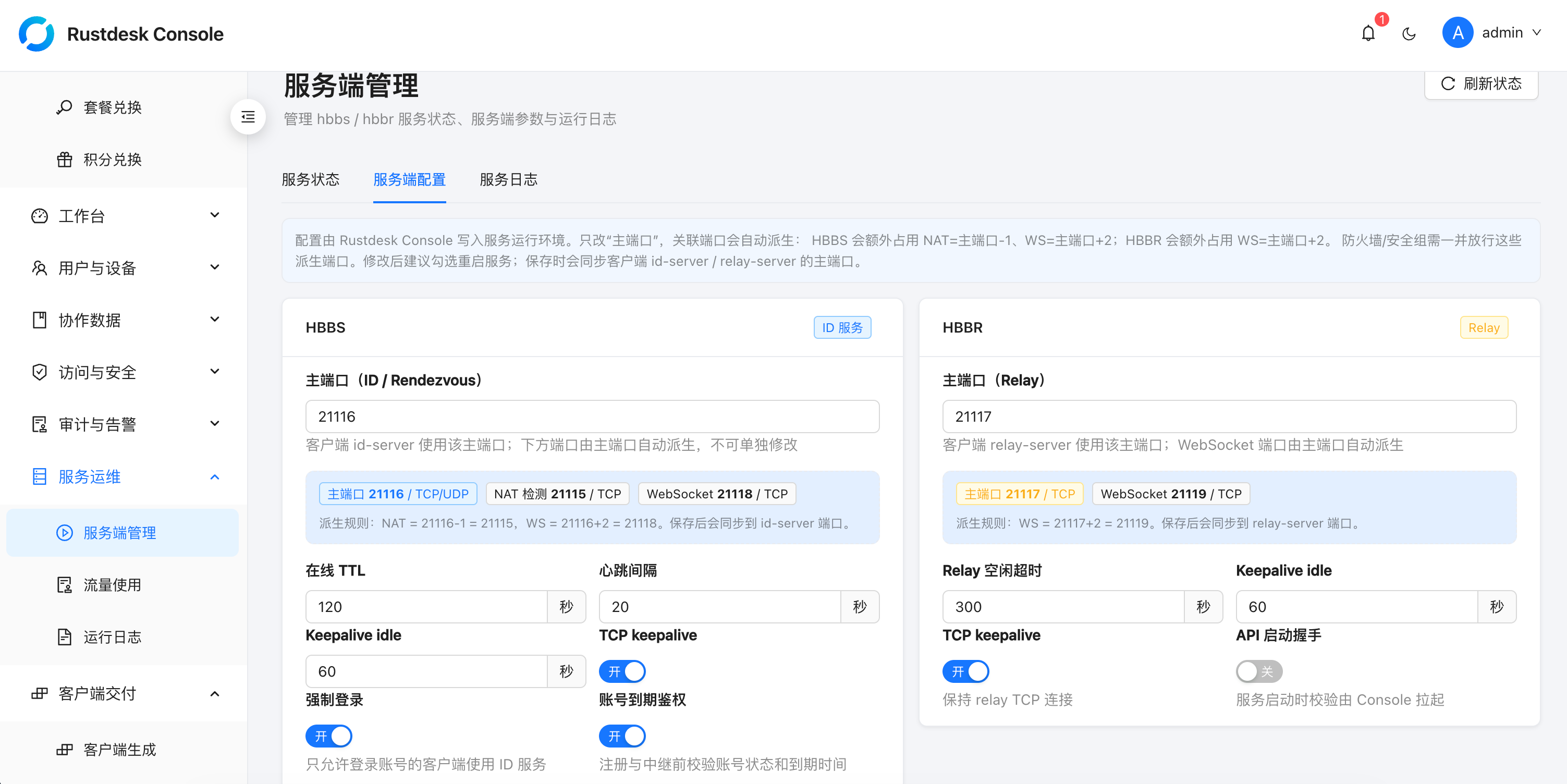Click the WebSocket 21119 / TCP tag
Image resolution: width=1567 pixels, height=784 pixels.
point(1171,493)
